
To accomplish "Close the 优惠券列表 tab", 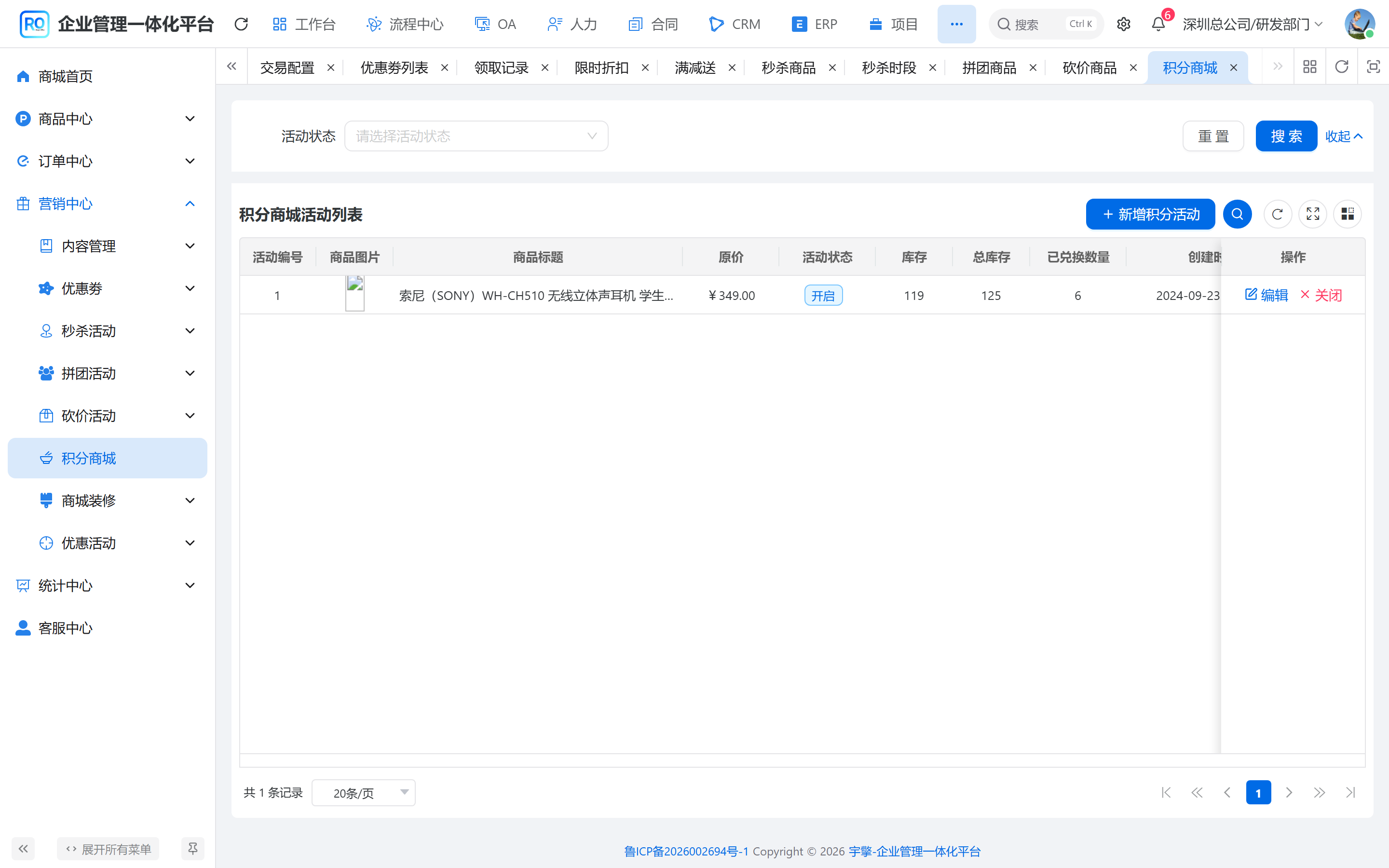I will pos(444,68).
